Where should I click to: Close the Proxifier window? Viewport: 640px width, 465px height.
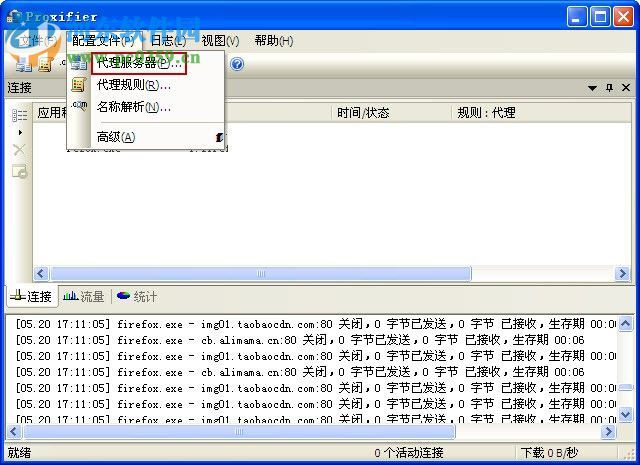623,17
